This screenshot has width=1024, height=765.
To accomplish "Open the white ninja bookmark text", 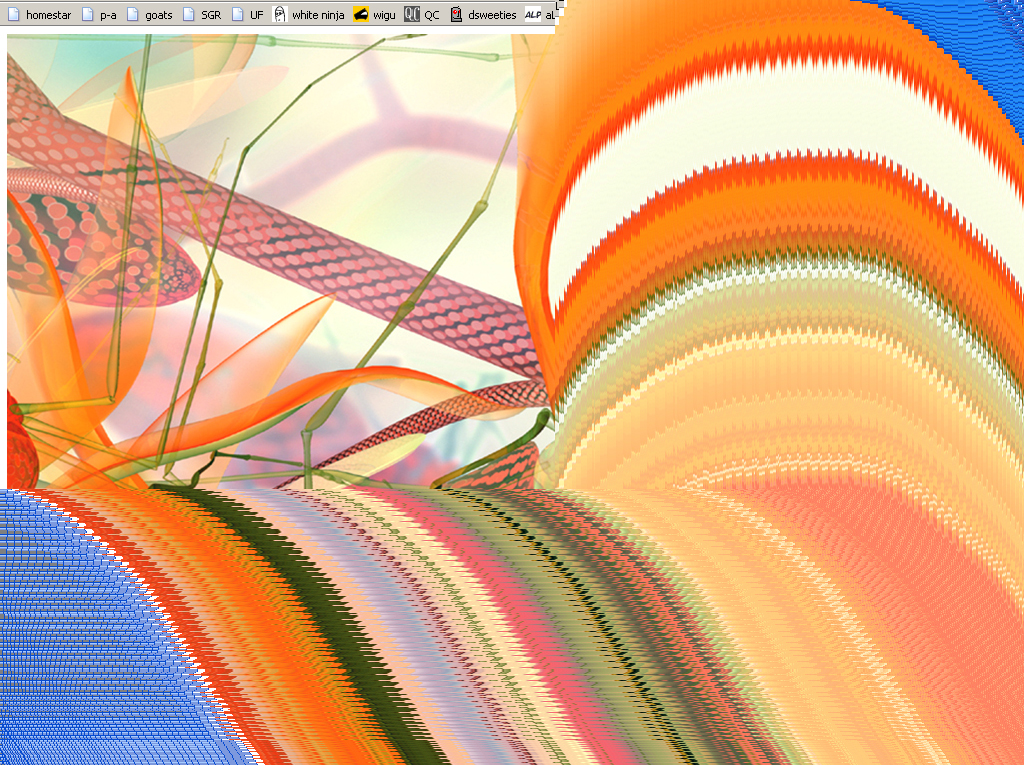I will coord(318,15).
